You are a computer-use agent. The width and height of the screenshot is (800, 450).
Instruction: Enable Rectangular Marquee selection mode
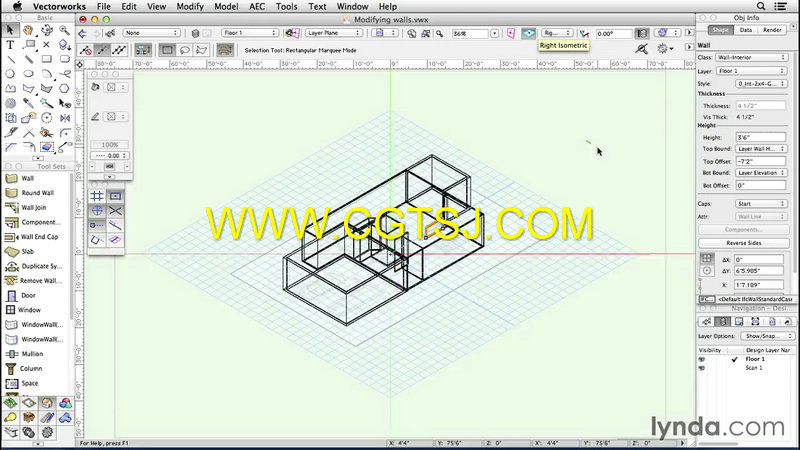[x=167, y=50]
